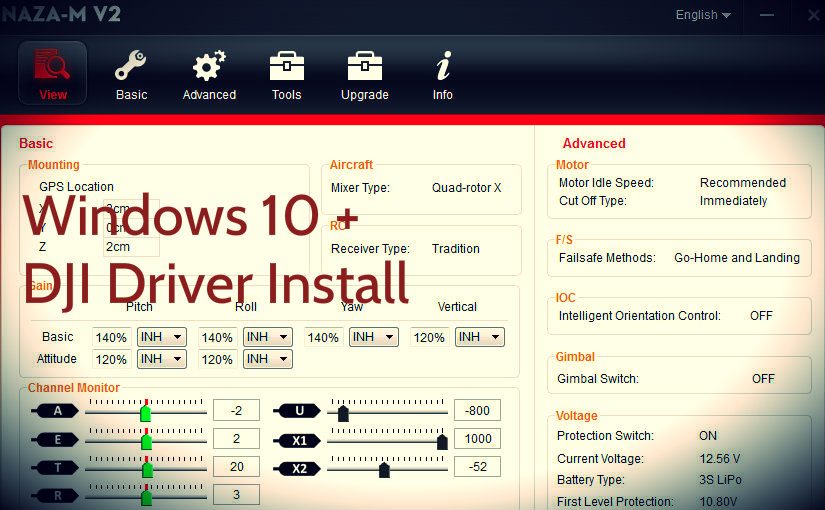Click the Advanced section heading
825x510 pixels.
[x=594, y=143]
